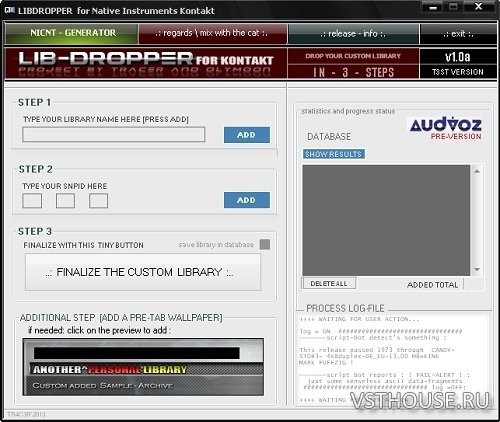Click the DELETE ALL button

coord(329,283)
